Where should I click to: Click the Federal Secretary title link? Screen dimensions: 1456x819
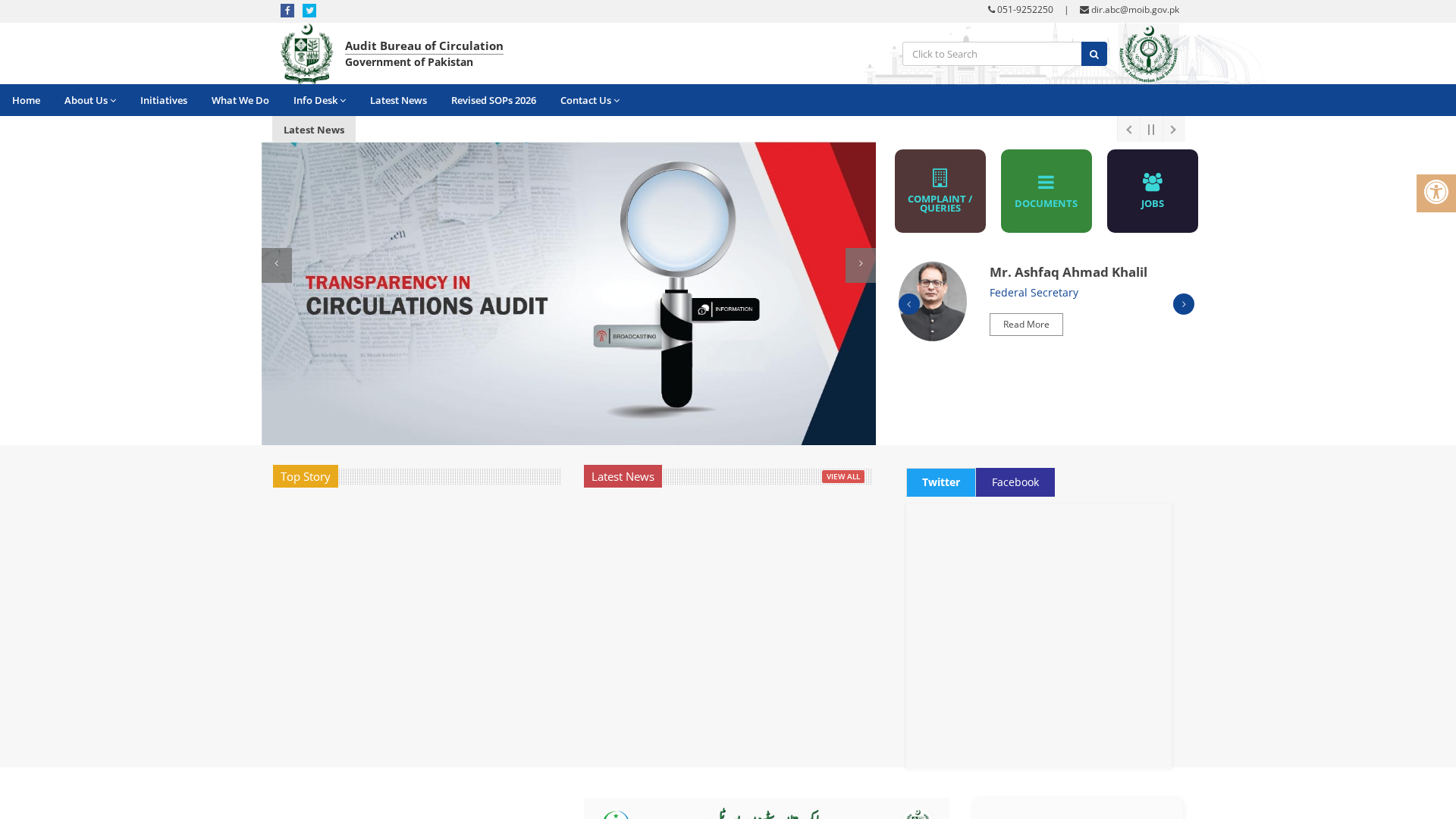[1034, 293]
